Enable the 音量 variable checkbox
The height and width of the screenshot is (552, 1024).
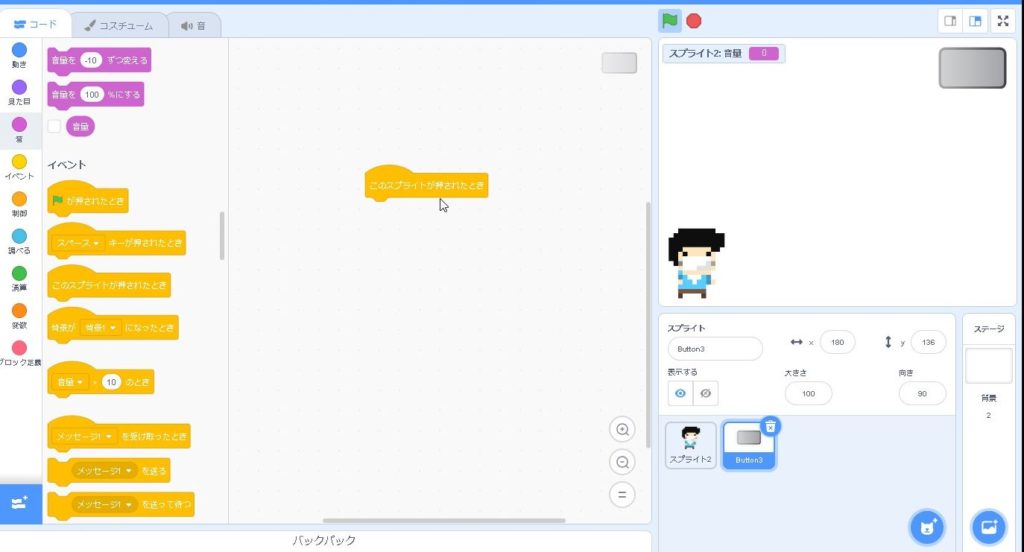click(x=55, y=126)
